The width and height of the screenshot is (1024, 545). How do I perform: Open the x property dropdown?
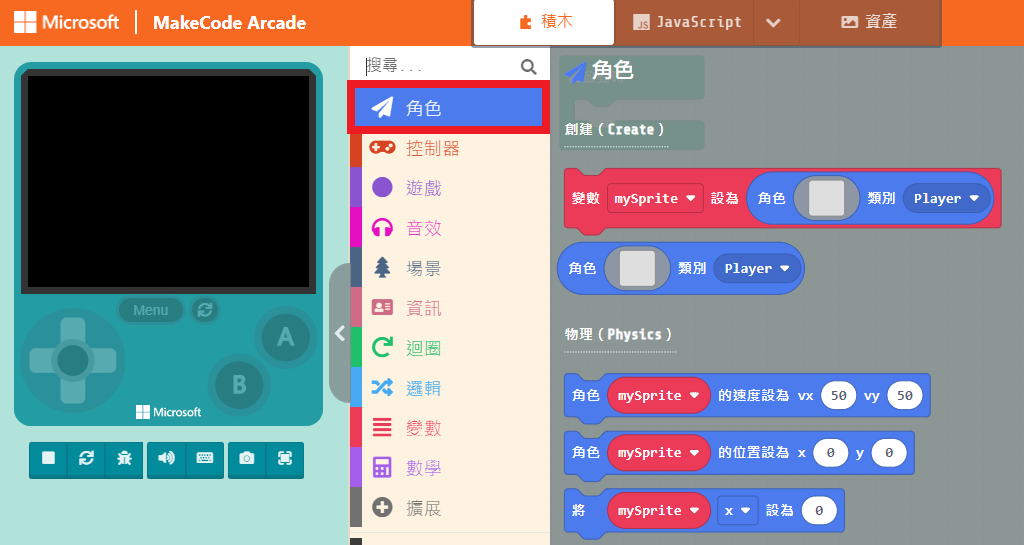coord(737,510)
